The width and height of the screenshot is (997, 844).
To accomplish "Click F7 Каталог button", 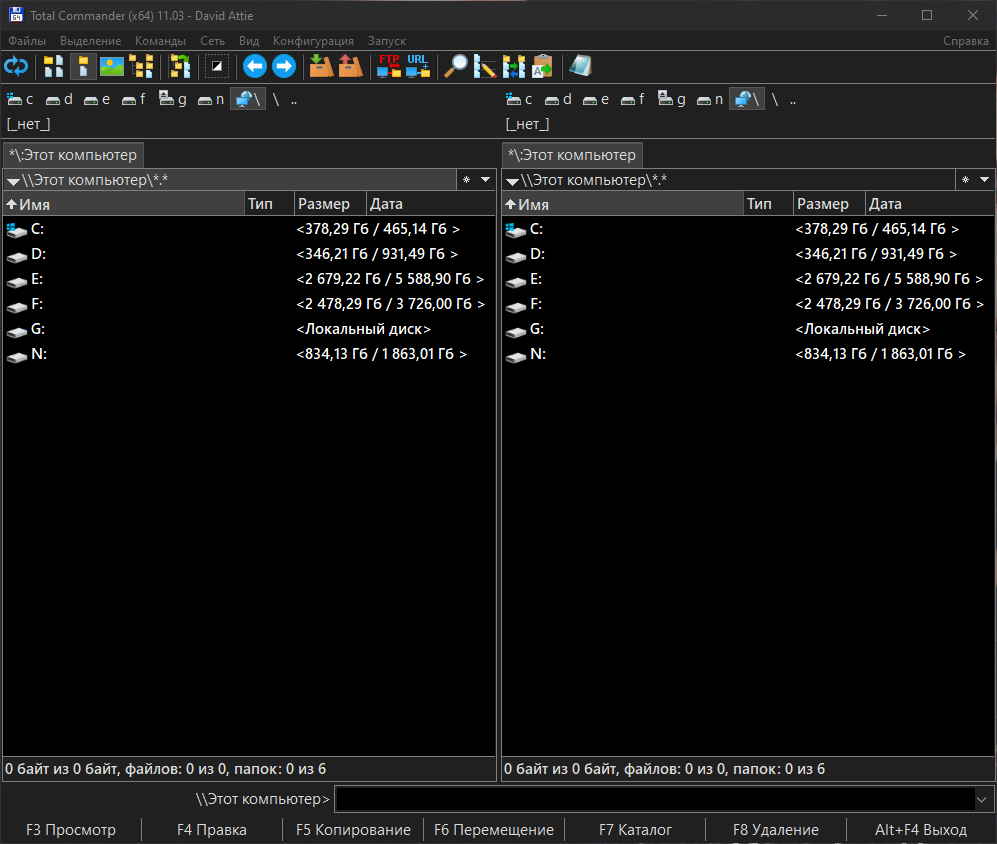I will coord(635,830).
